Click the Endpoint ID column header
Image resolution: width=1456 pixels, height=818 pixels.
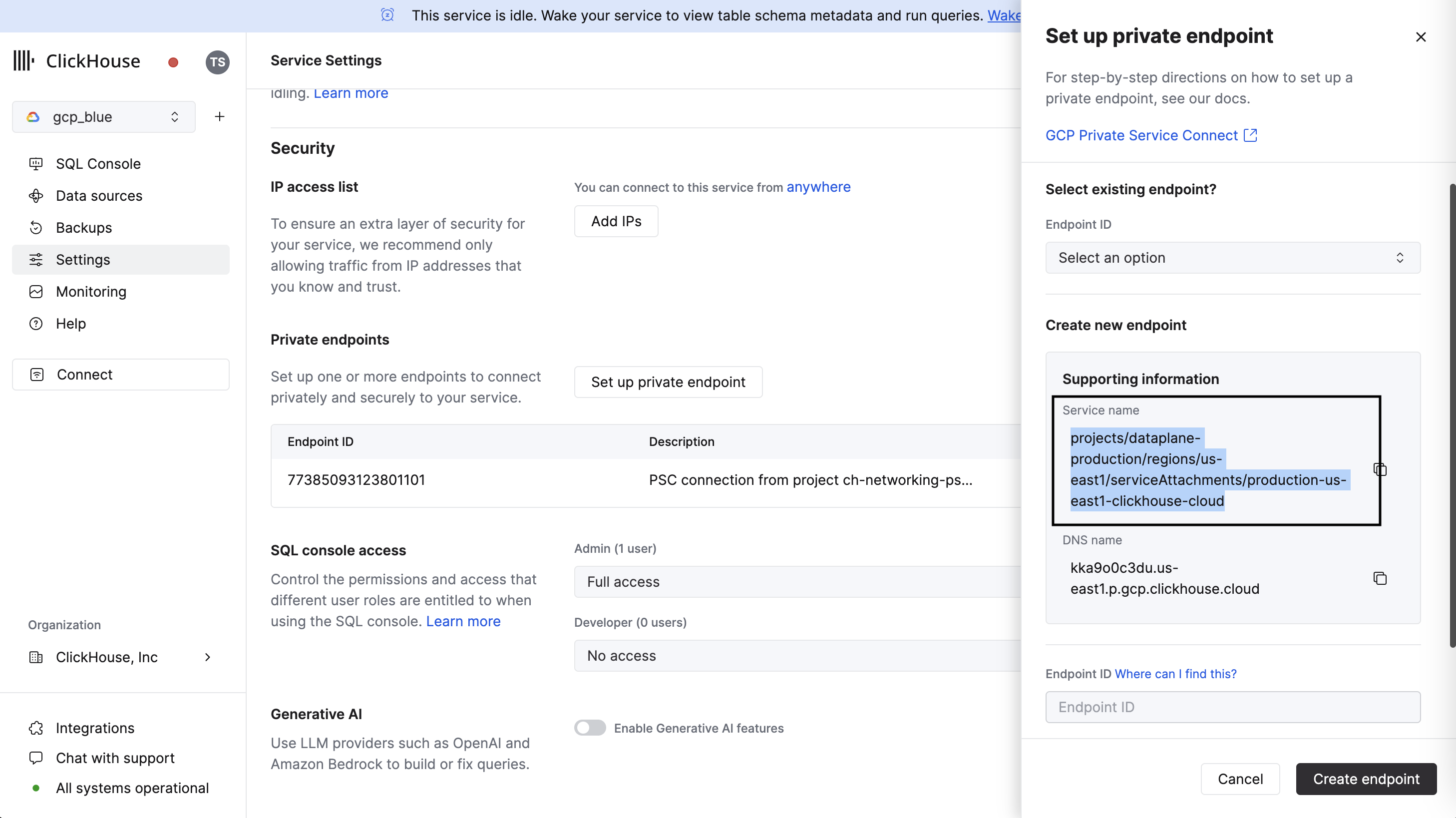click(x=321, y=441)
